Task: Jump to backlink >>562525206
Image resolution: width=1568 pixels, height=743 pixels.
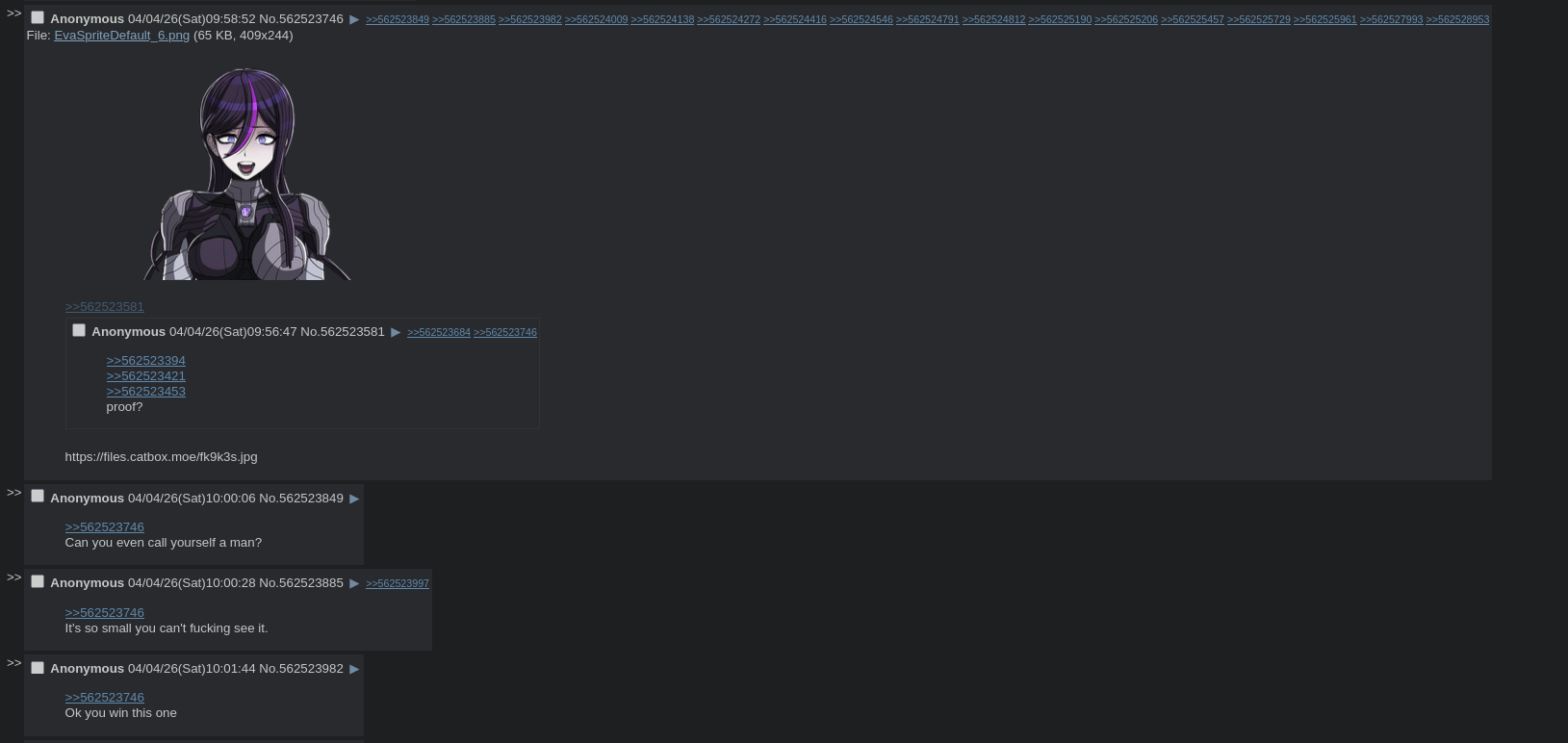Action: point(1126,19)
